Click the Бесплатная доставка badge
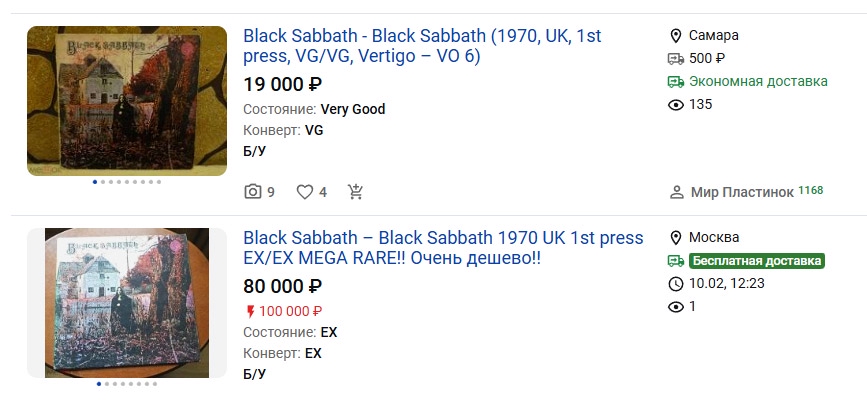 point(756,261)
